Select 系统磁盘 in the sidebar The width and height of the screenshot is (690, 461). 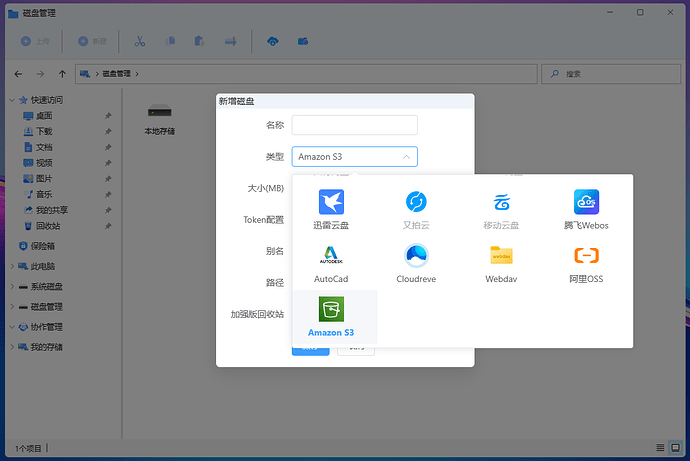point(47,286)
